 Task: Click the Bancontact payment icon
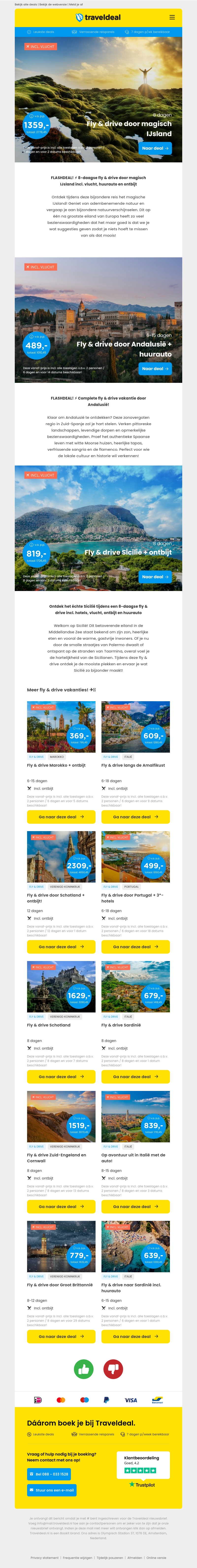click(x=157, y=1400)
